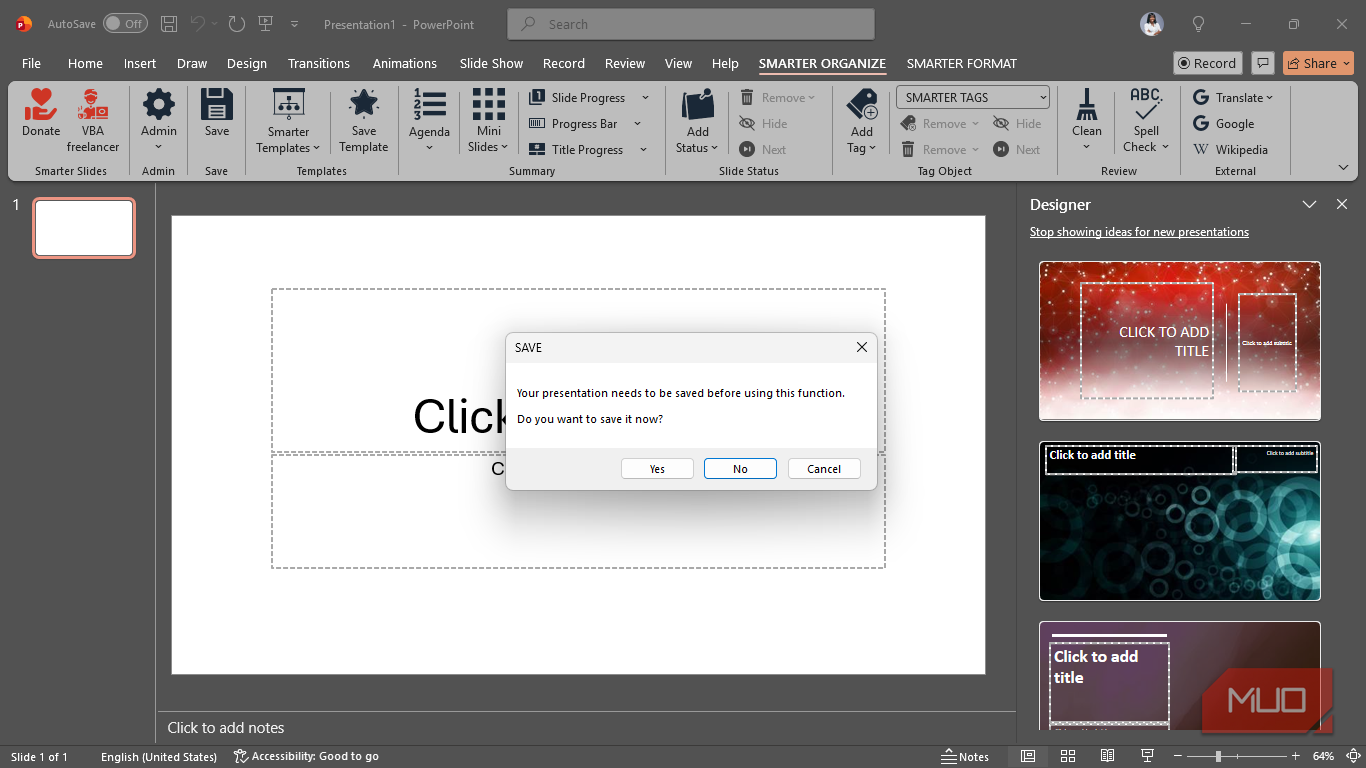Open Google external search

point(1224,124)
